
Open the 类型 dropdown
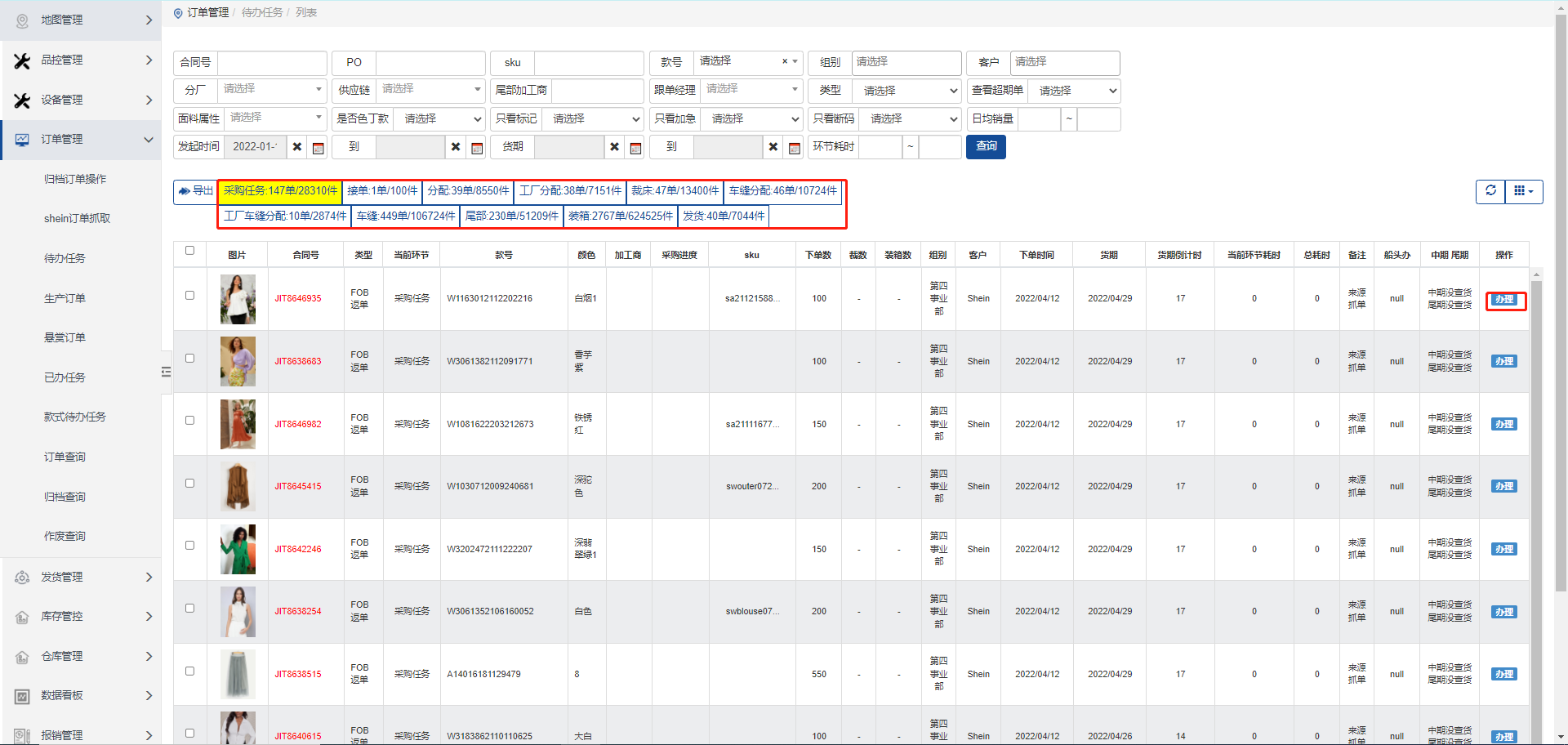click(906, 91)
